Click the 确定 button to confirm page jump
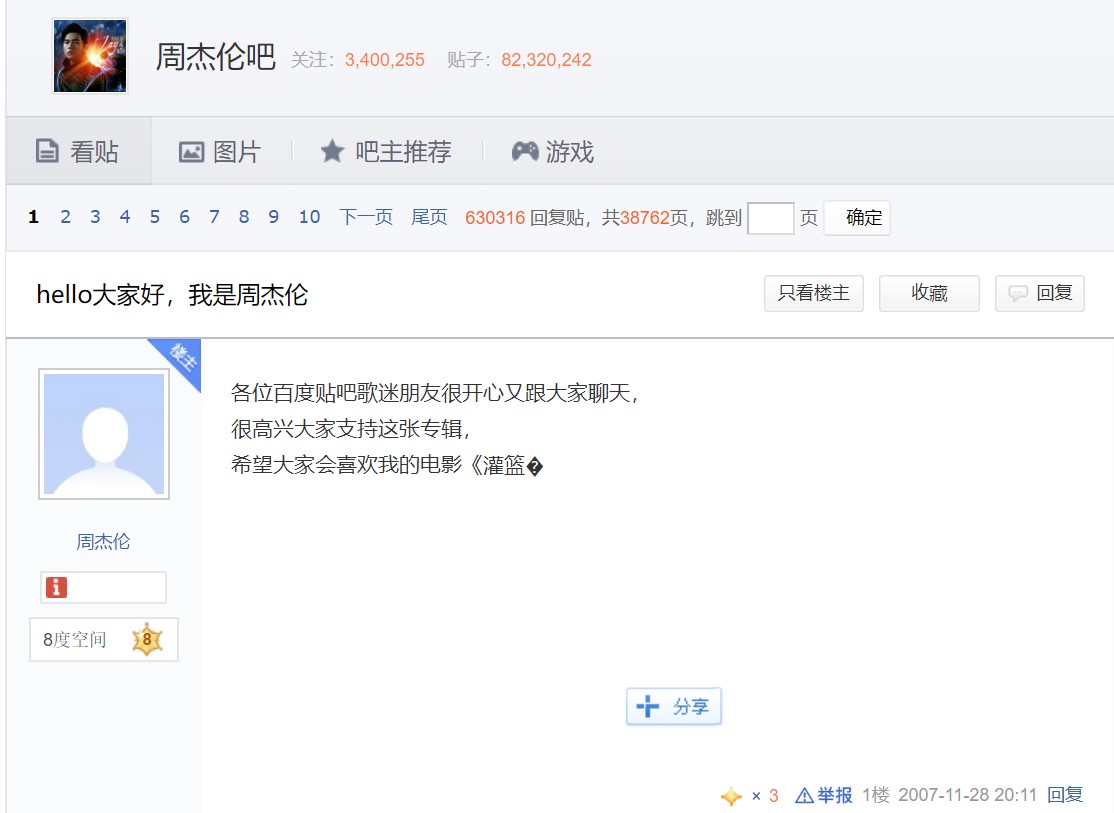The height and width of the screenshot is (813, 1114). tap(857, 217)
